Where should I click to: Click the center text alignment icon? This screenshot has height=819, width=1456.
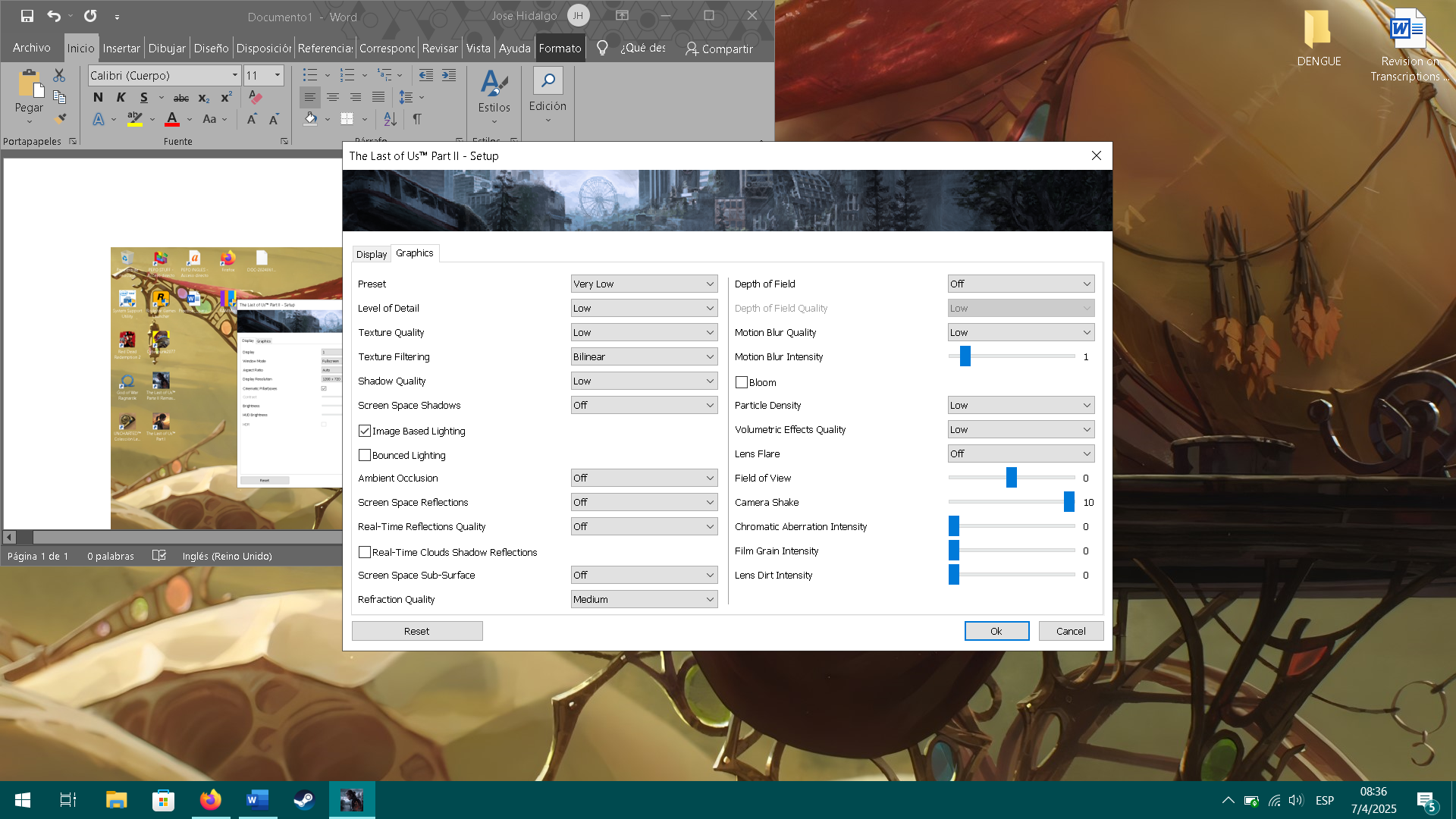pos(332,98)
